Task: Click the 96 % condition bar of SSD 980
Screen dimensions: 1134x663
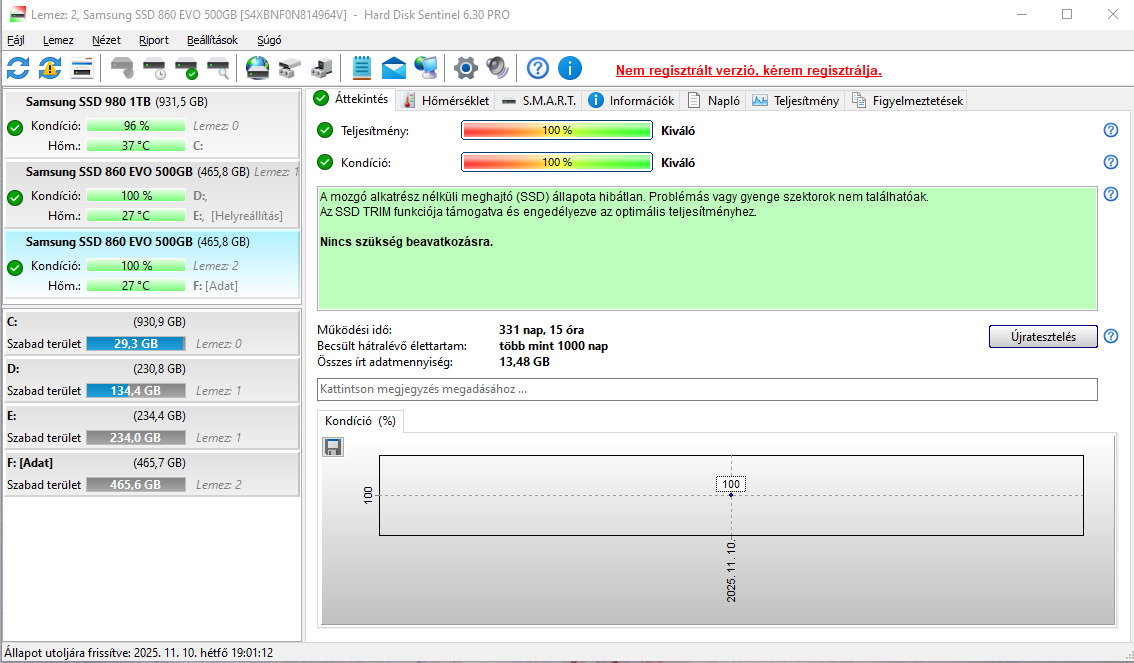Action: click(136, 125)
